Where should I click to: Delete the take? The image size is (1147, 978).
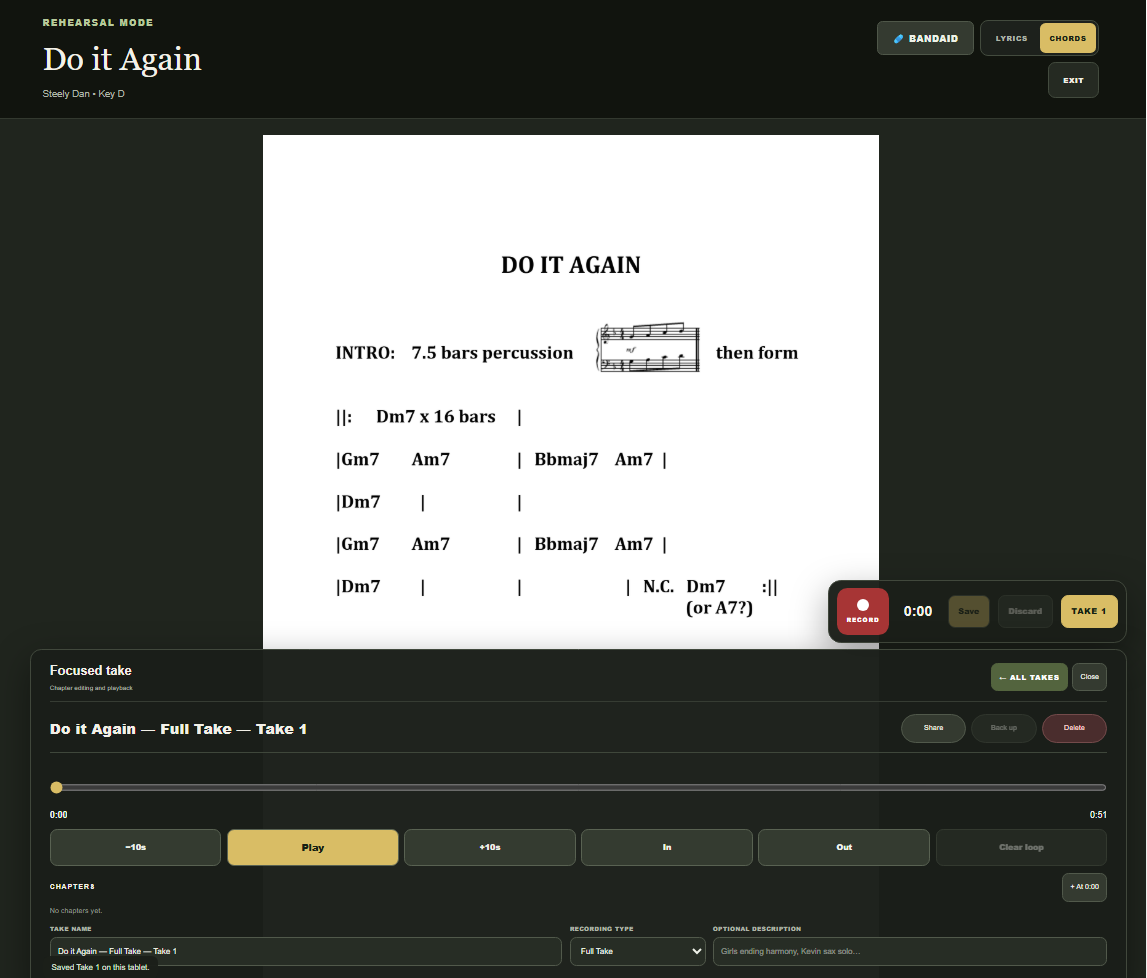1074,728
